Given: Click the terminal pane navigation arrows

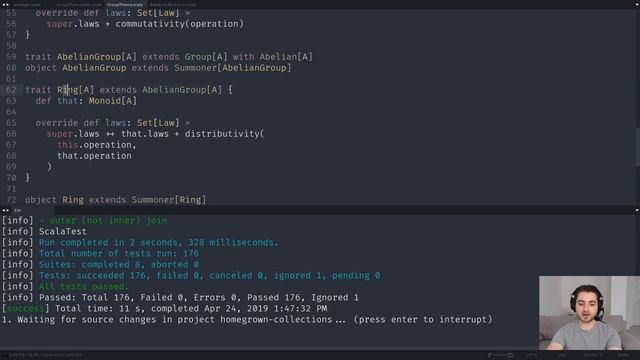Looking at the screenshot, I should click(x=5, y=210).
